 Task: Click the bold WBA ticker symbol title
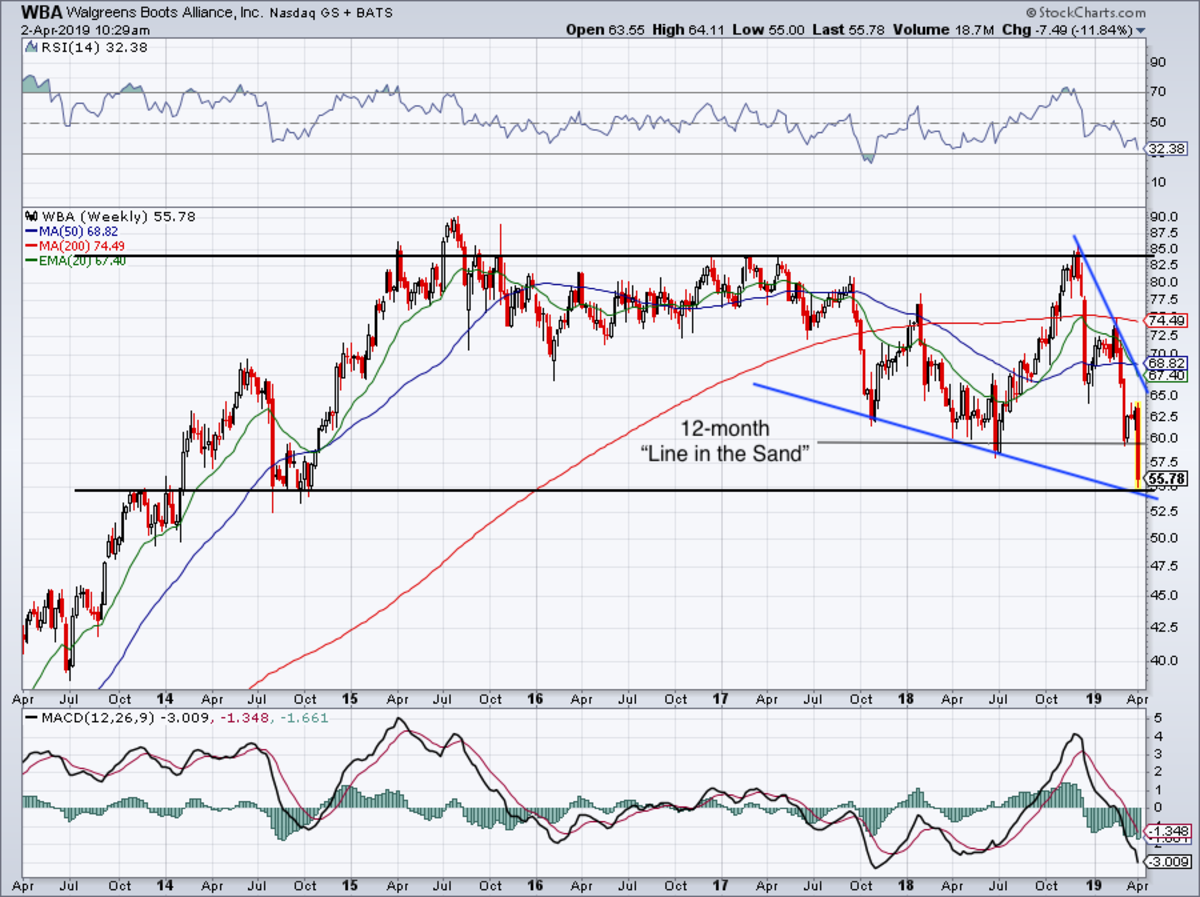[40, 13]
